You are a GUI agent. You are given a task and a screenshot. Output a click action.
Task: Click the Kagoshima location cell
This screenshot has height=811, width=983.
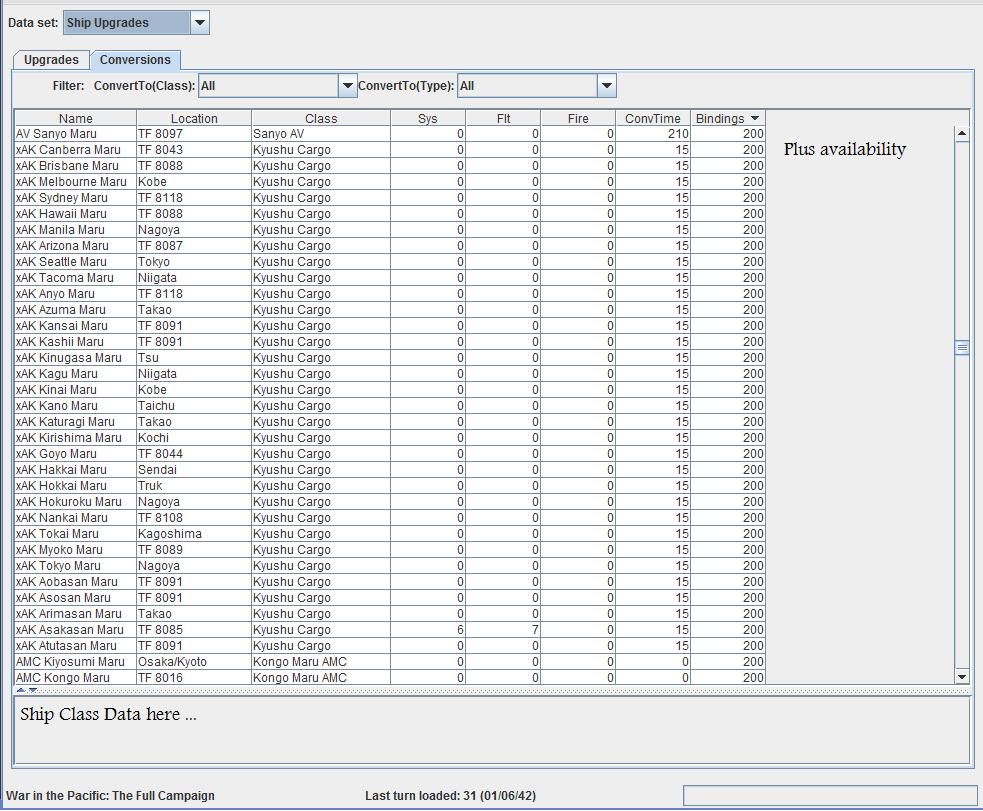pyautogui.click(x=194, y=533)
